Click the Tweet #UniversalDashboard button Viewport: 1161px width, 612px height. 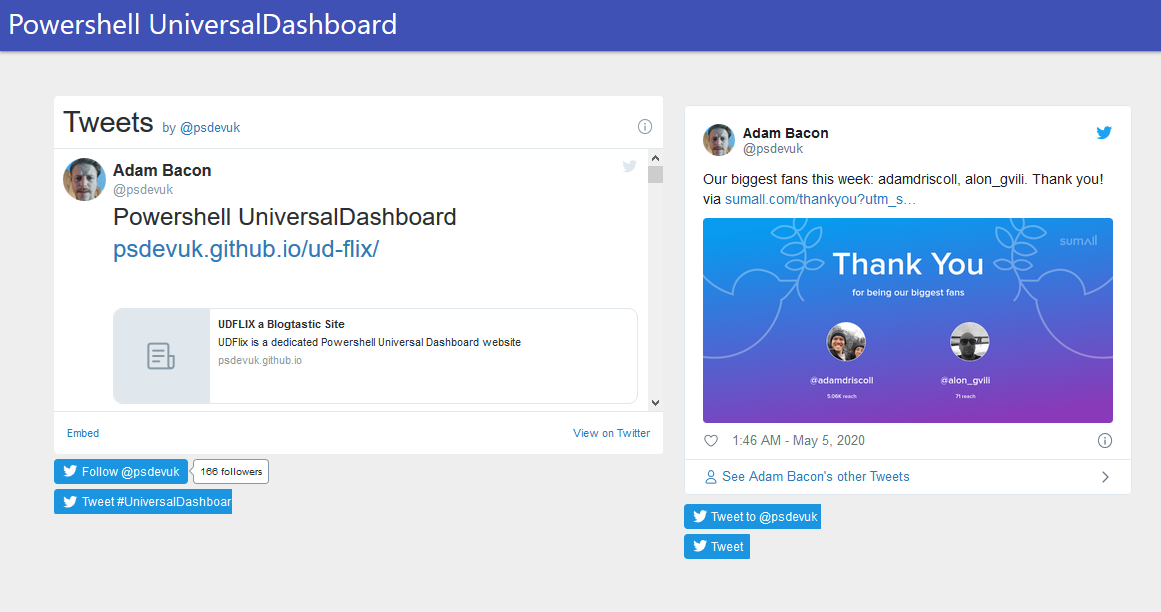pyautogui.click(x=143, y=502)
